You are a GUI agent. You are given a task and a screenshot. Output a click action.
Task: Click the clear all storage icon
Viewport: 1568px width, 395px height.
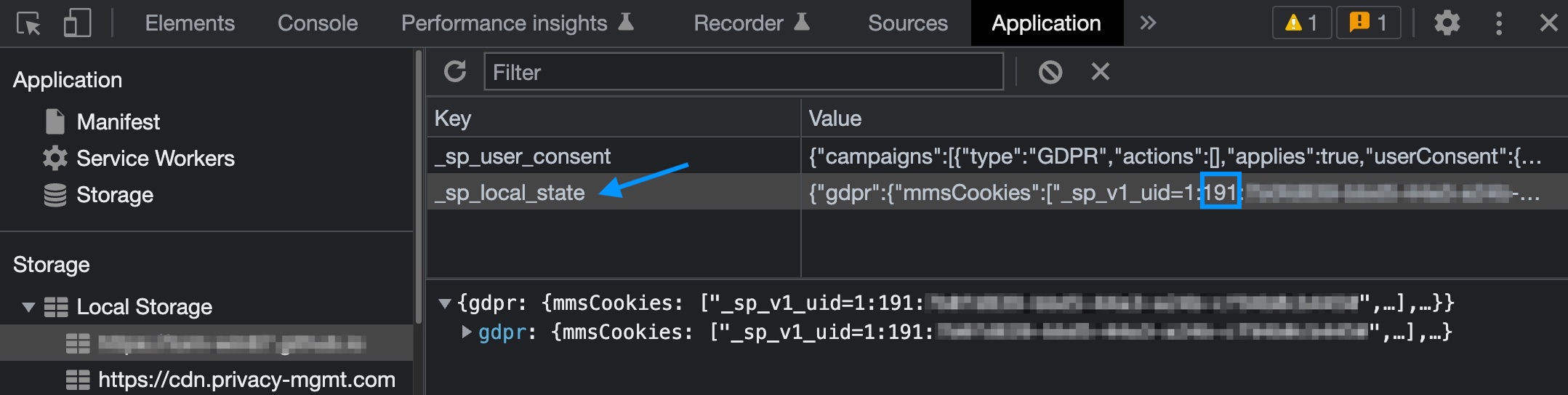pos(1050,71)
